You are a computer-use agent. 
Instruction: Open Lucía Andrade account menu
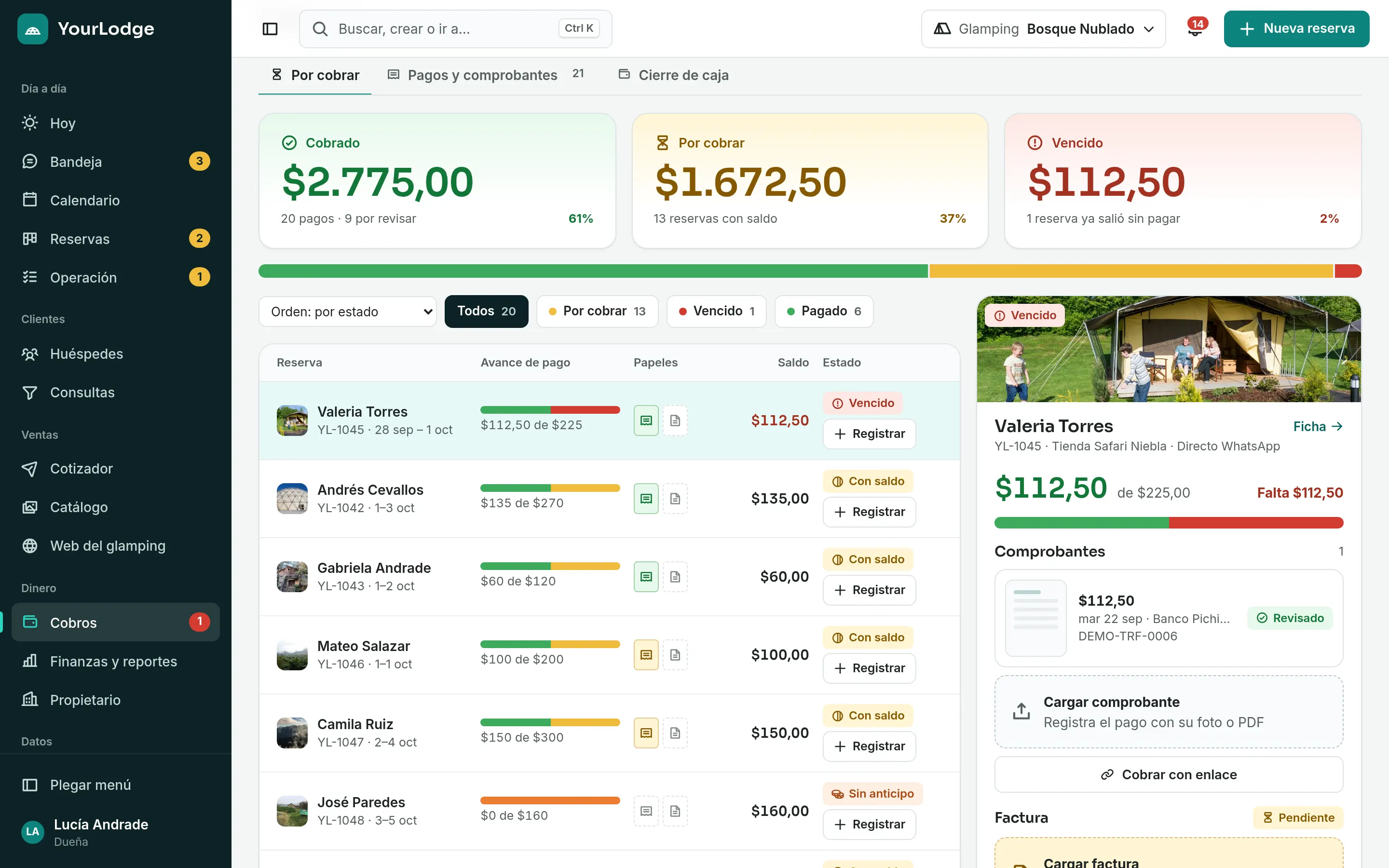pos(115,831)
